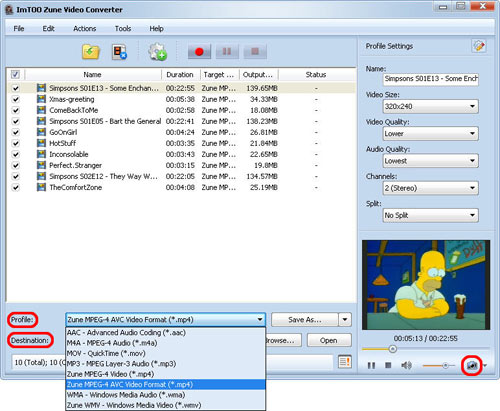Image resolution: width=500 pixels, height=411 pixels.
Task: Open the Tools menu
Action: point(123,29)
